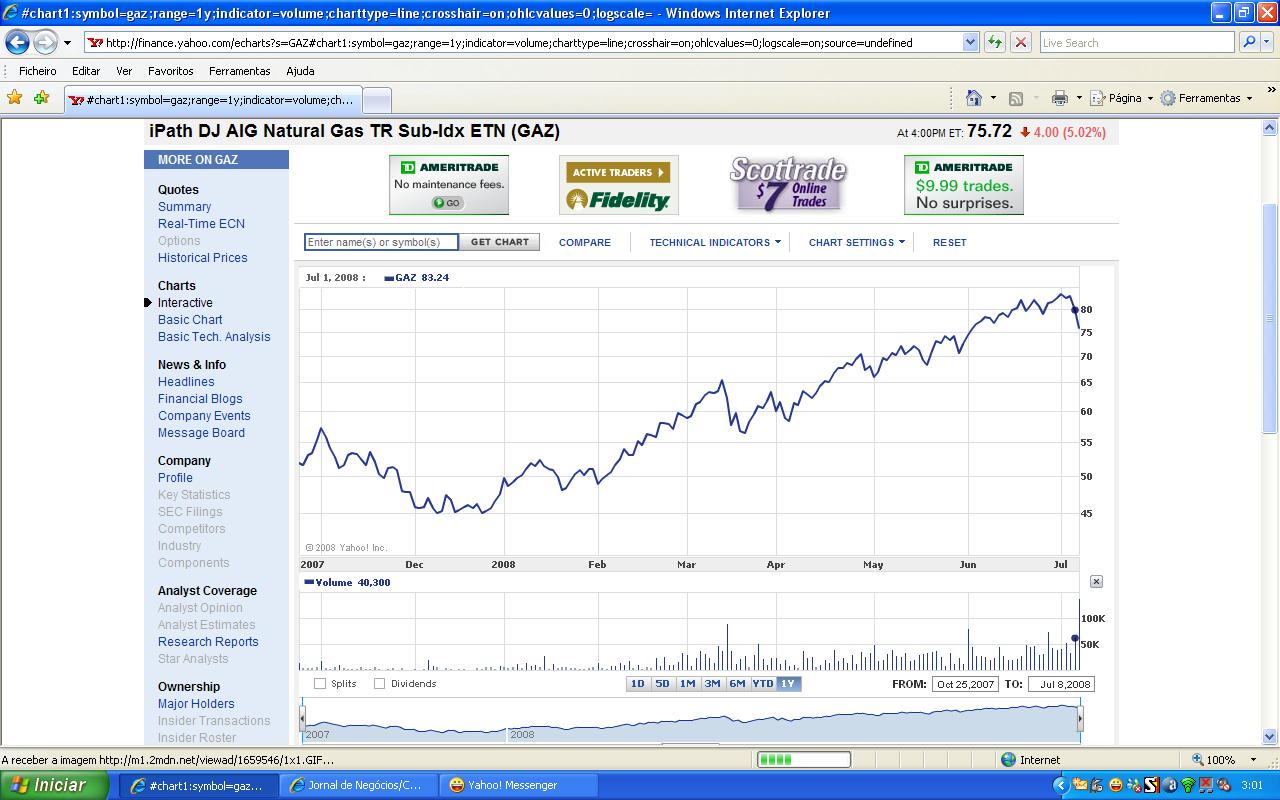Open the Chart Settings dropdown
This screenshot has height=800, width=1280.
(857, 242)
